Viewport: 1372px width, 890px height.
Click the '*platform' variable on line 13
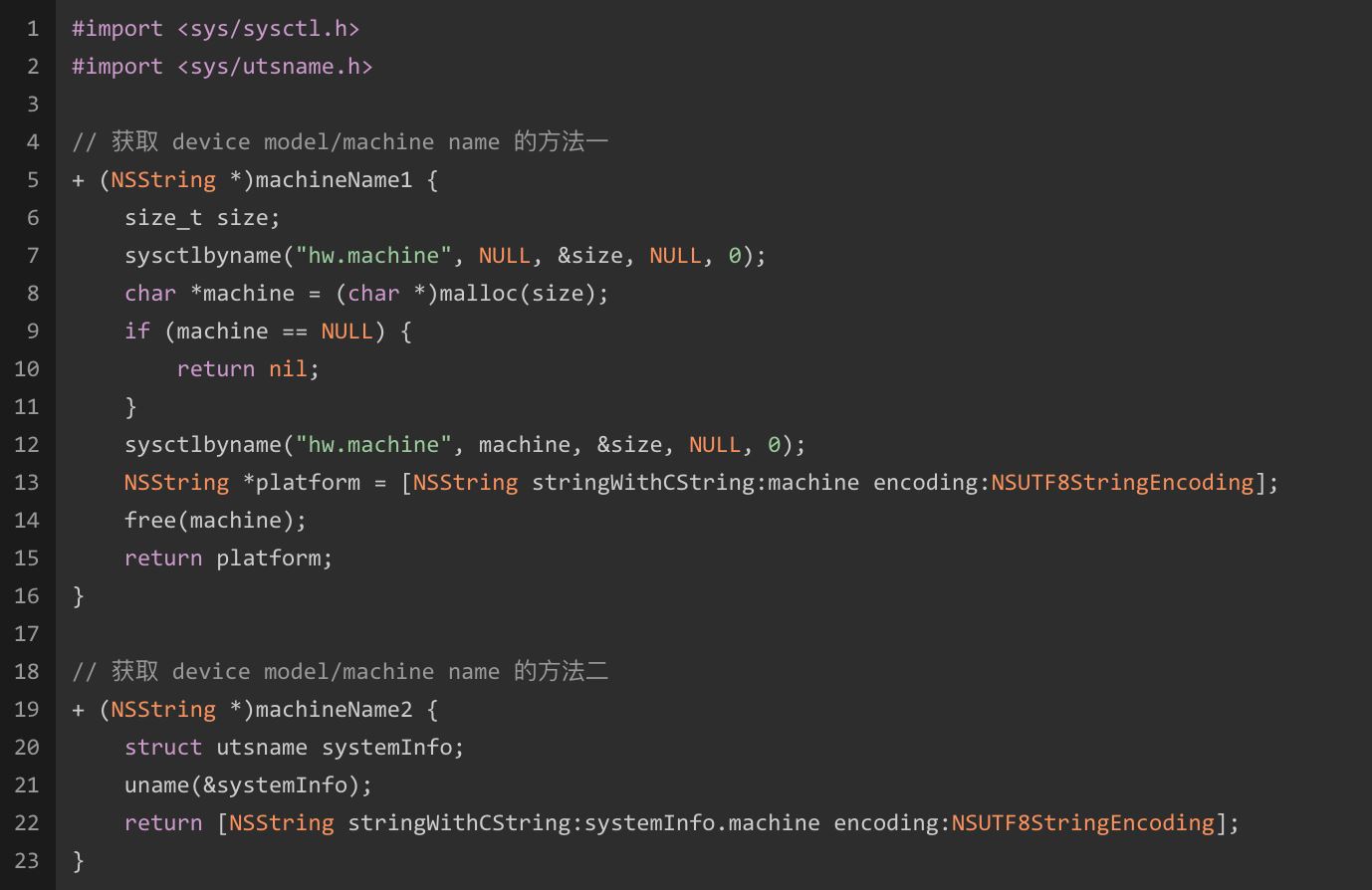pyautogui.click(x=302, y=483)
